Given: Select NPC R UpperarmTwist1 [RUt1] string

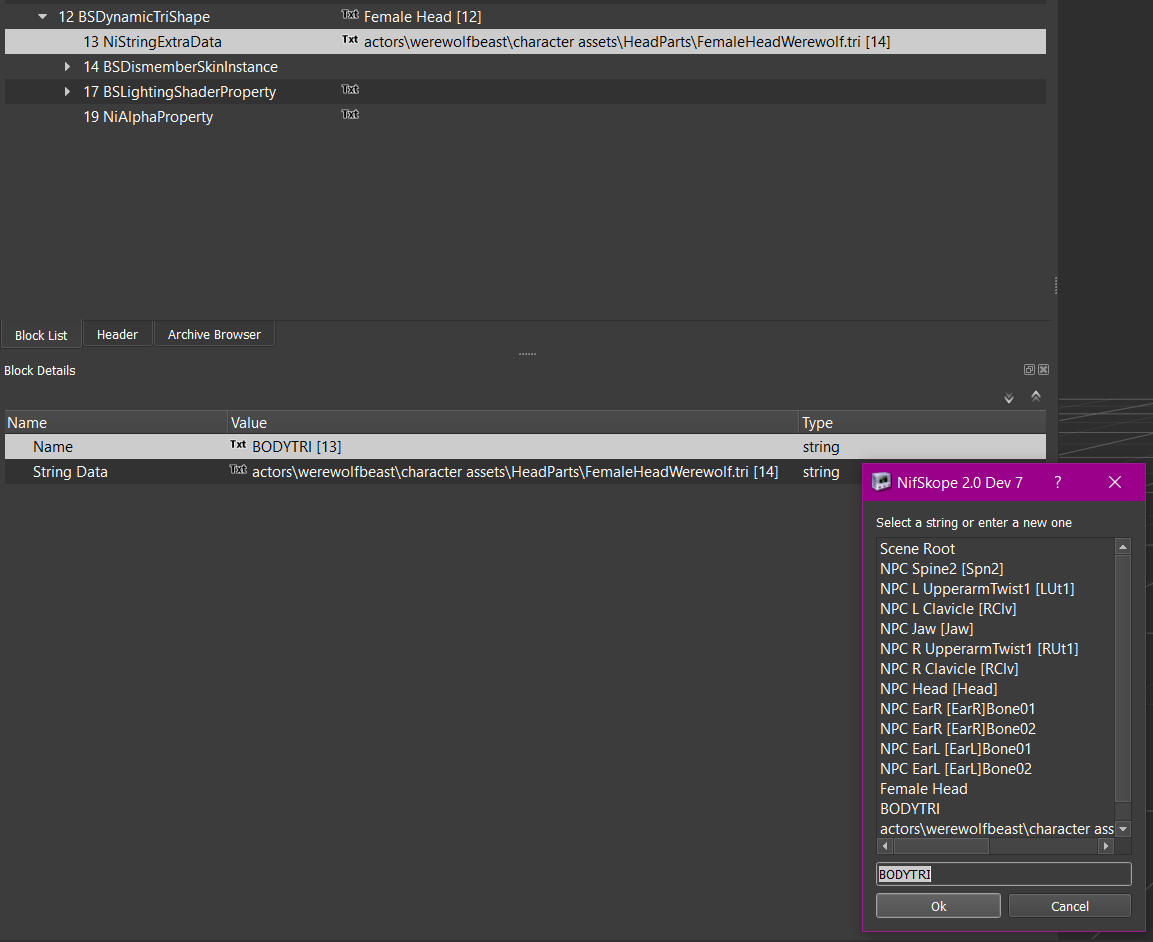Looking at the screenshot, I should (x=979, y=649).
